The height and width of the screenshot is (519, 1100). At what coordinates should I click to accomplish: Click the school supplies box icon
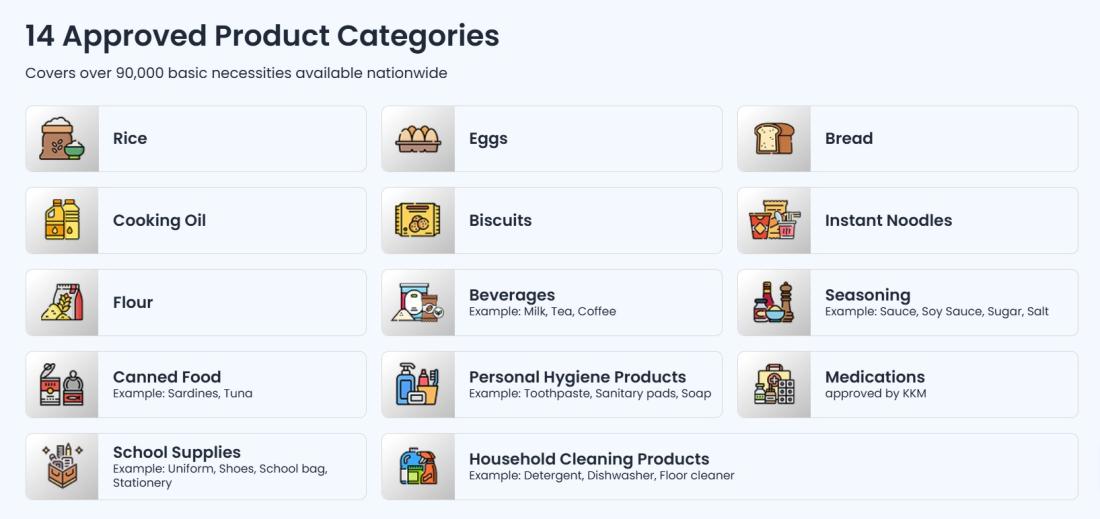62,466
